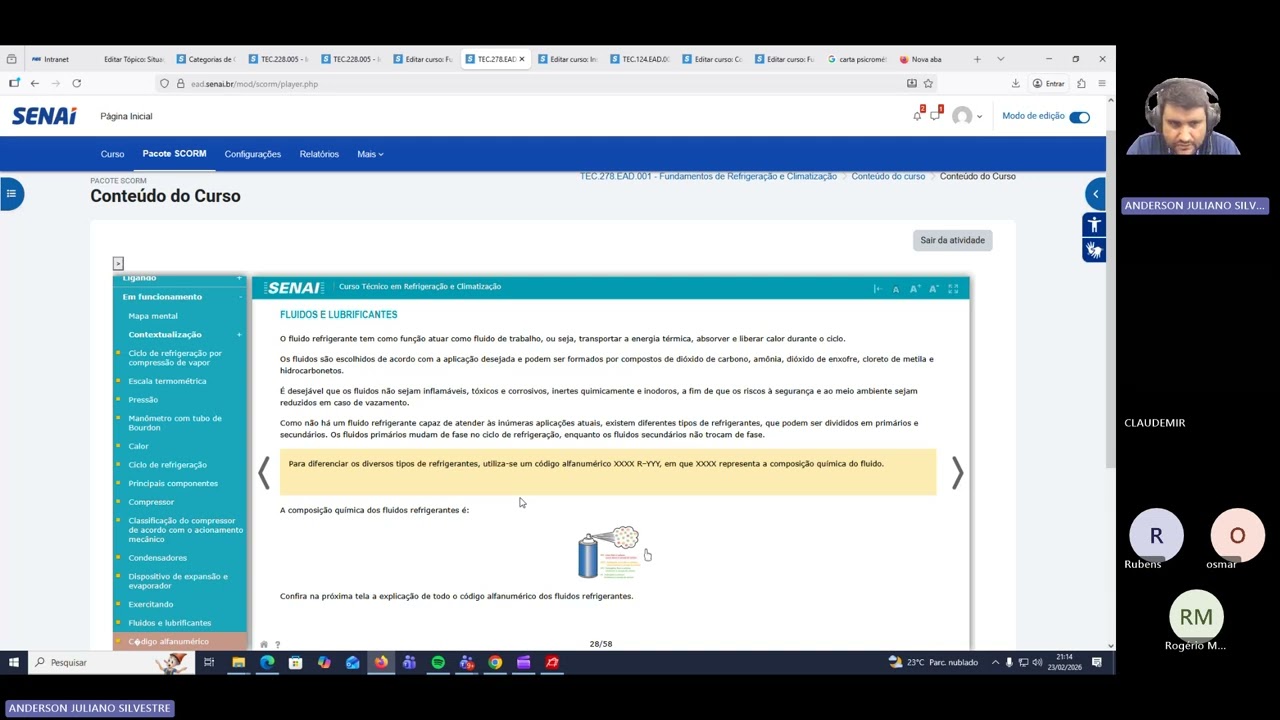The image size is (1280, 720).
Task: Open the Exercitando menu item
Action: (151, 604)
